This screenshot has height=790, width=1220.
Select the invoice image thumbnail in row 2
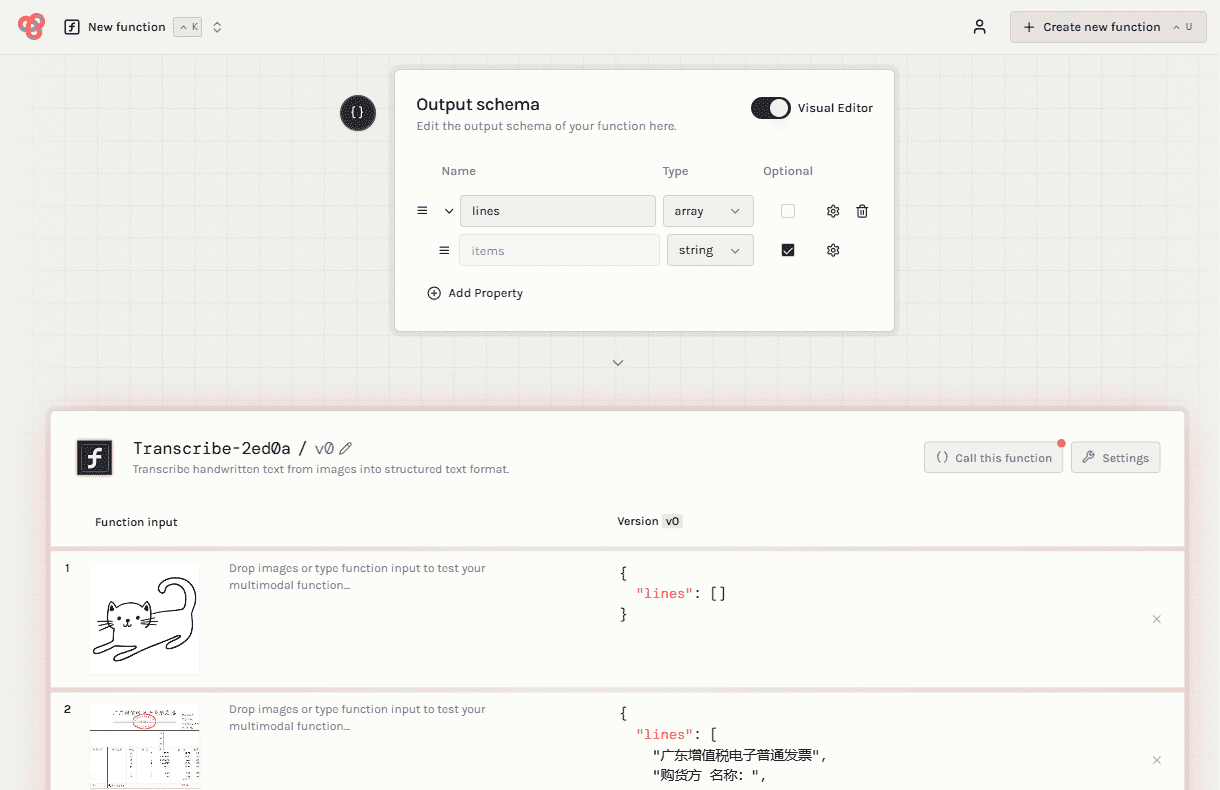(x=144, y=747)
